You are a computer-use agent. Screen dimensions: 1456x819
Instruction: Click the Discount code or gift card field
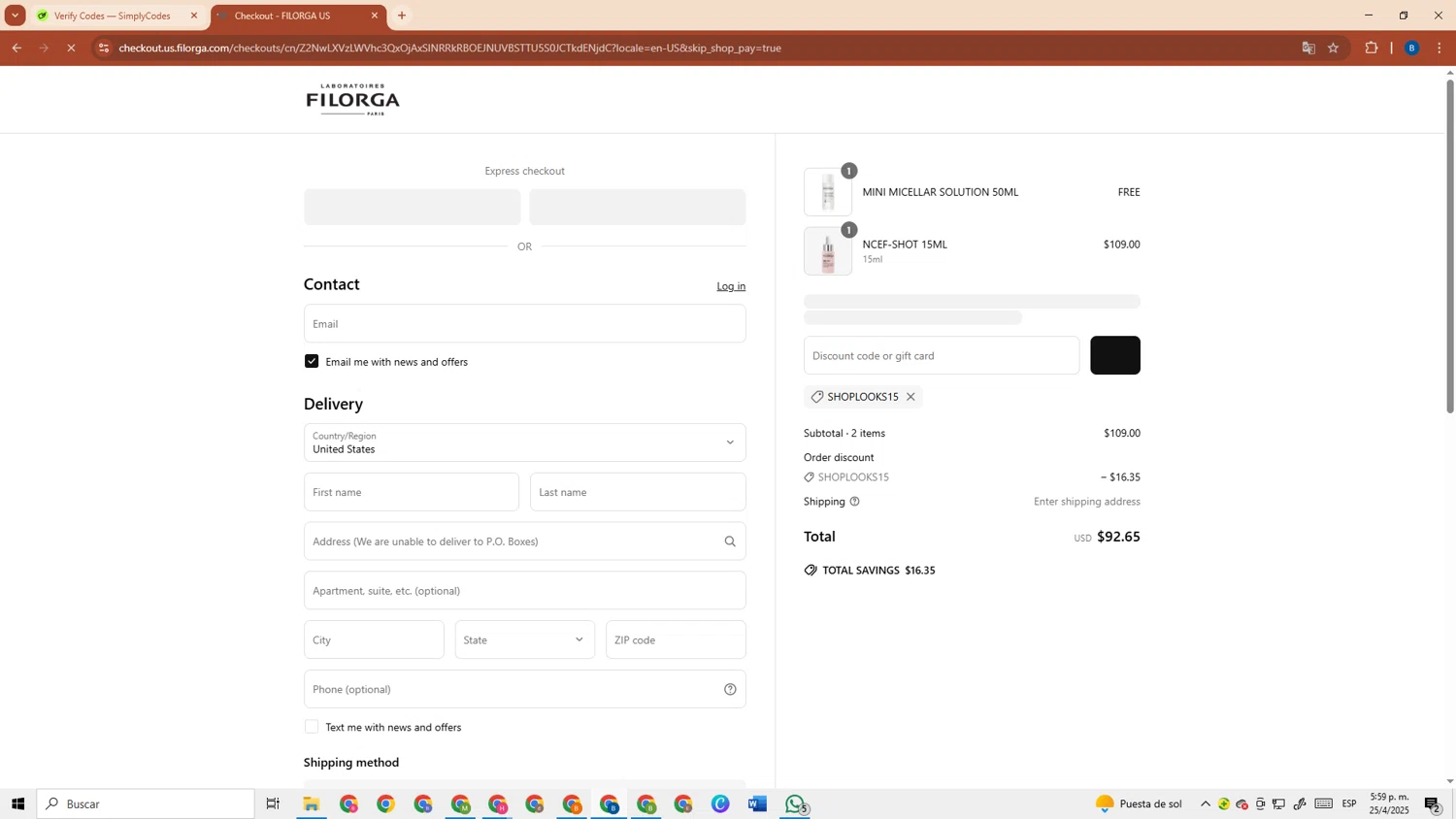(x=942, y=355)
